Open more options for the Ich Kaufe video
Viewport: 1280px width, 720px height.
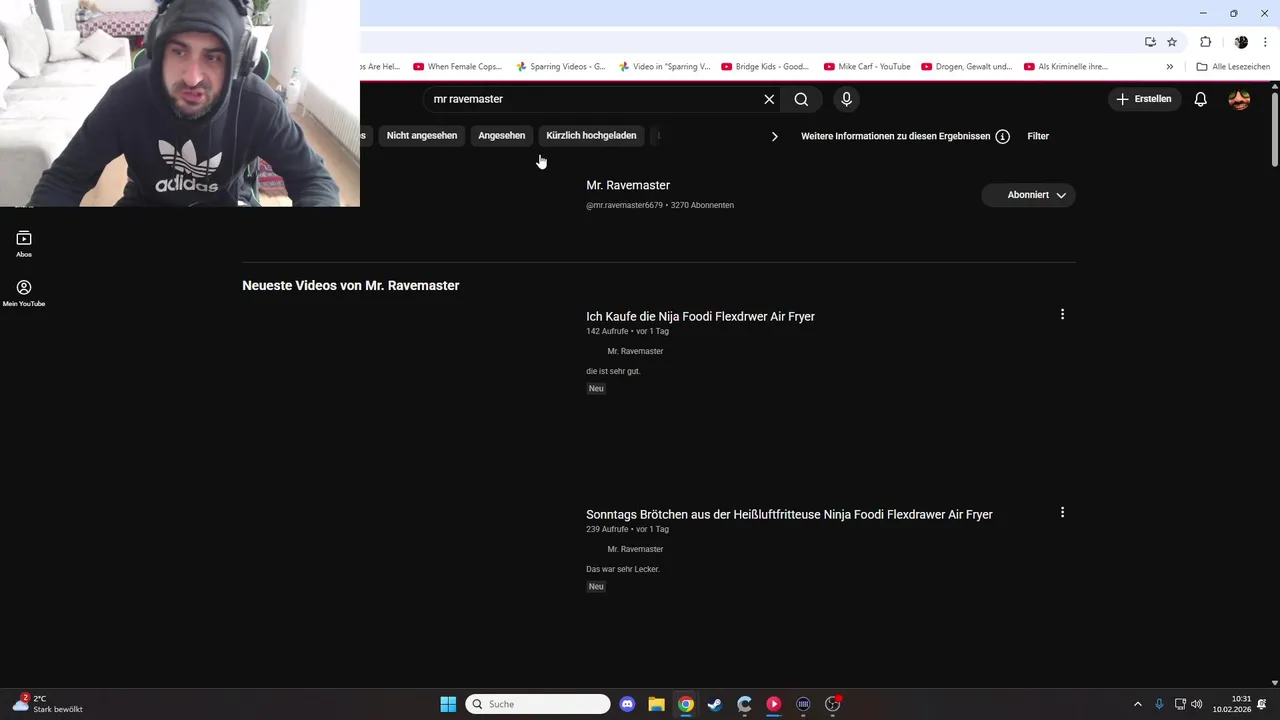click(1062, 314)
